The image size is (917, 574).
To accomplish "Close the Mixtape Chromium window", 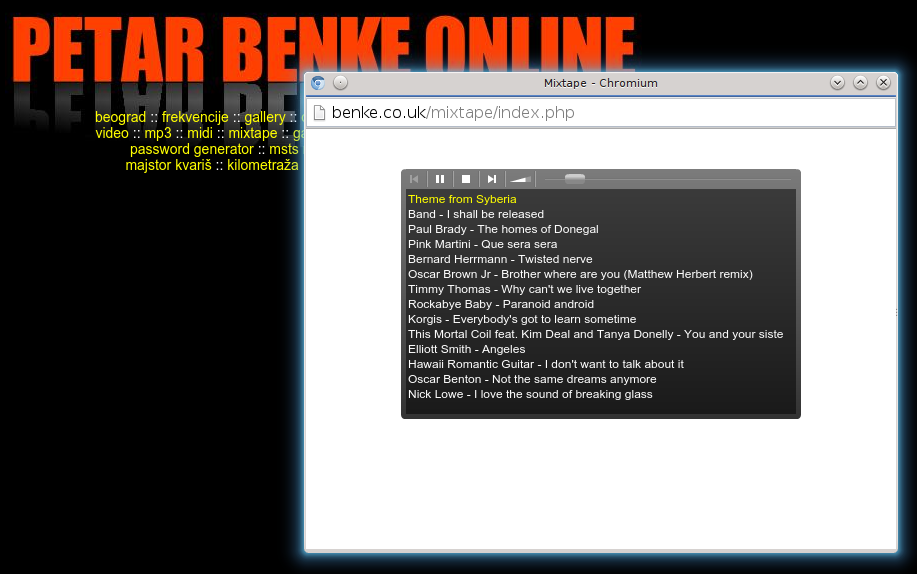I will [x=883, y=83].
